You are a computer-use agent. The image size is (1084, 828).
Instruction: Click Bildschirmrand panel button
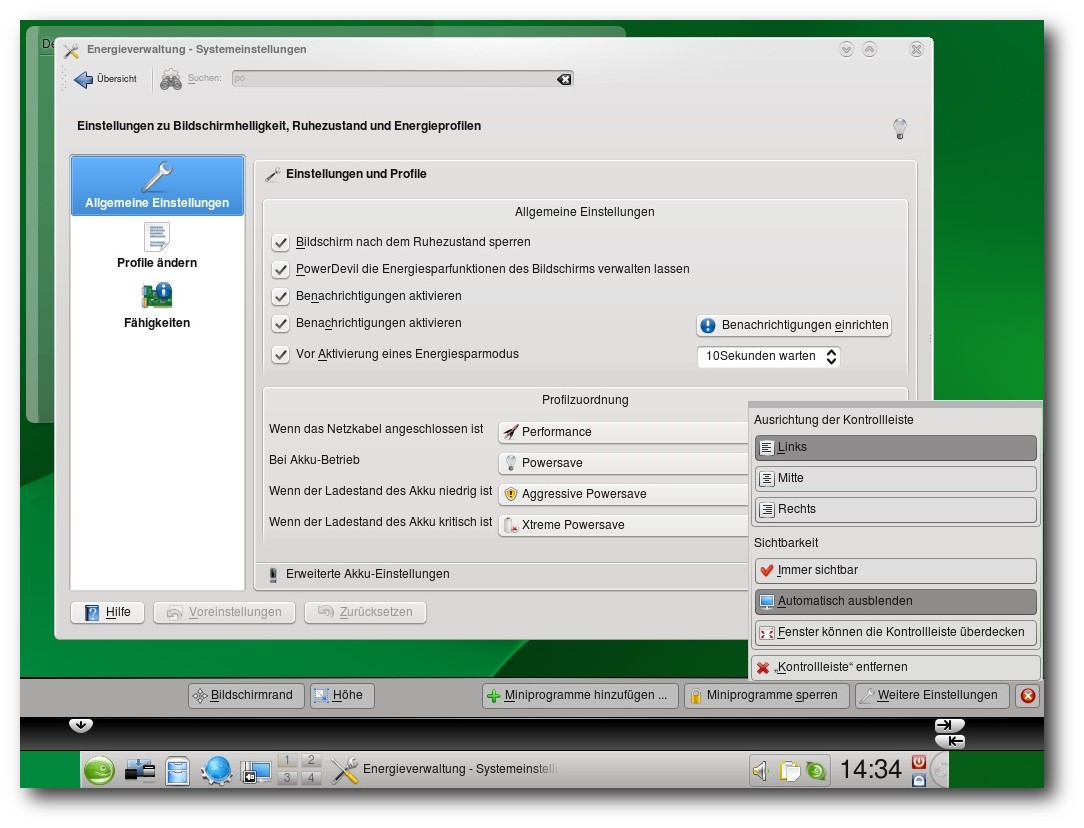246,695
